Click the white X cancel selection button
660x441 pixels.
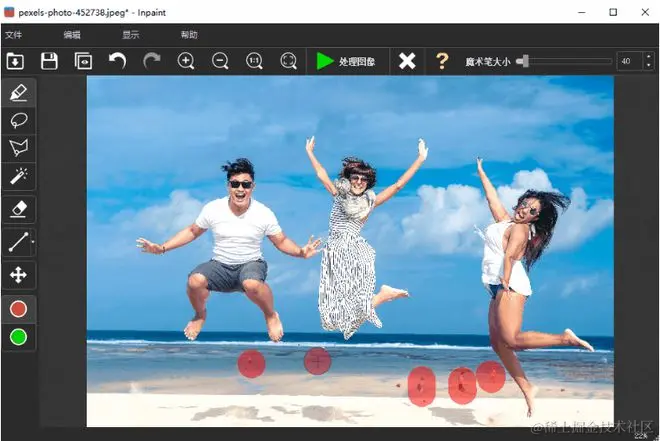[x=406, y=61]
